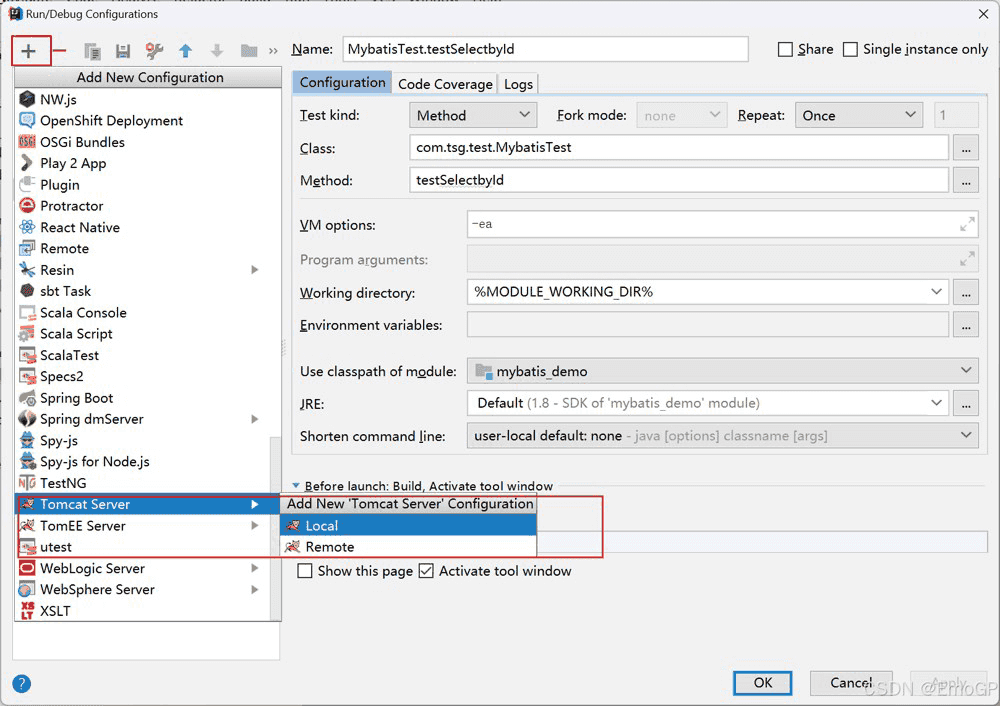Click the browse button next to Class field

click(966, 148)
